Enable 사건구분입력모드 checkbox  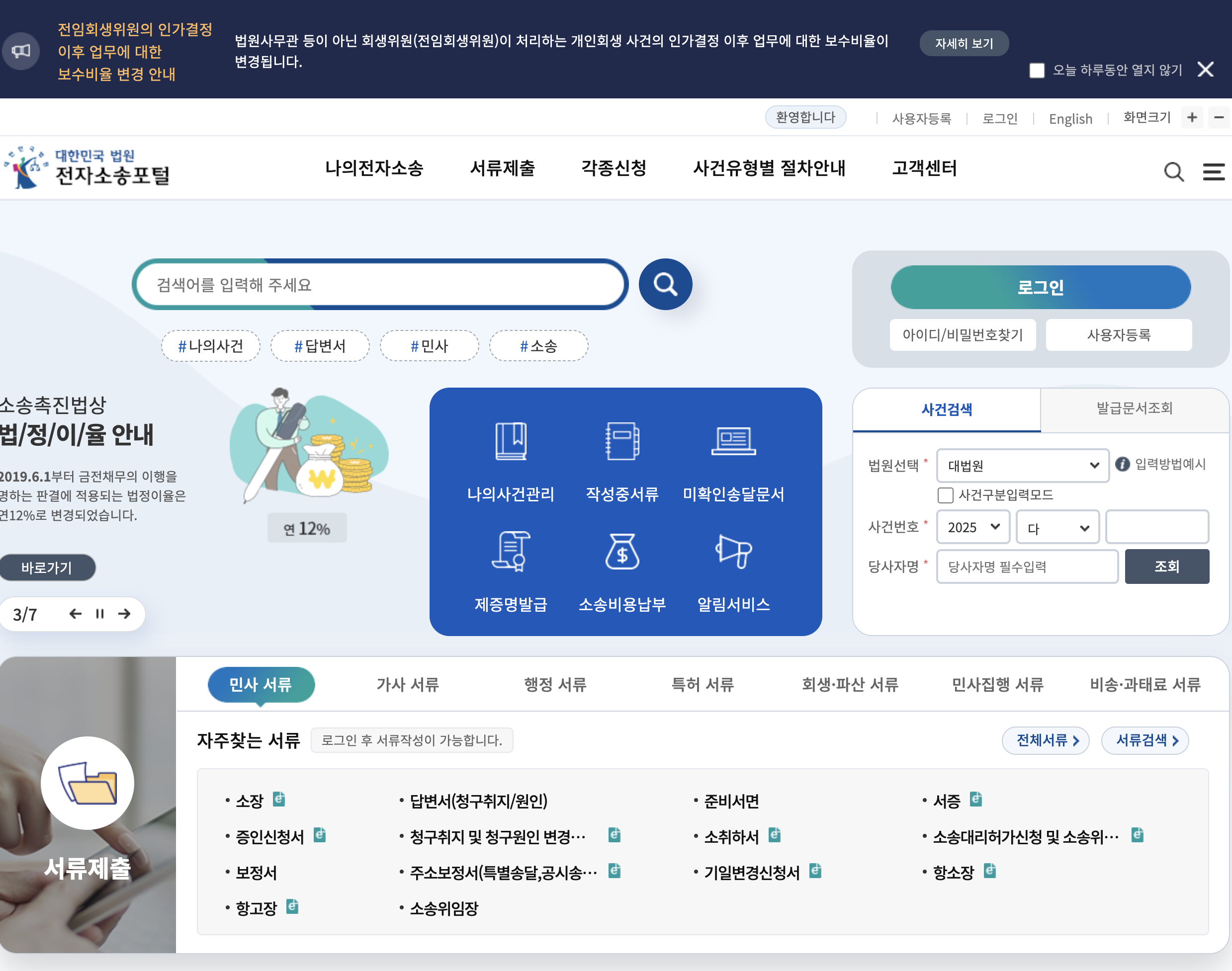coord(945,495)
